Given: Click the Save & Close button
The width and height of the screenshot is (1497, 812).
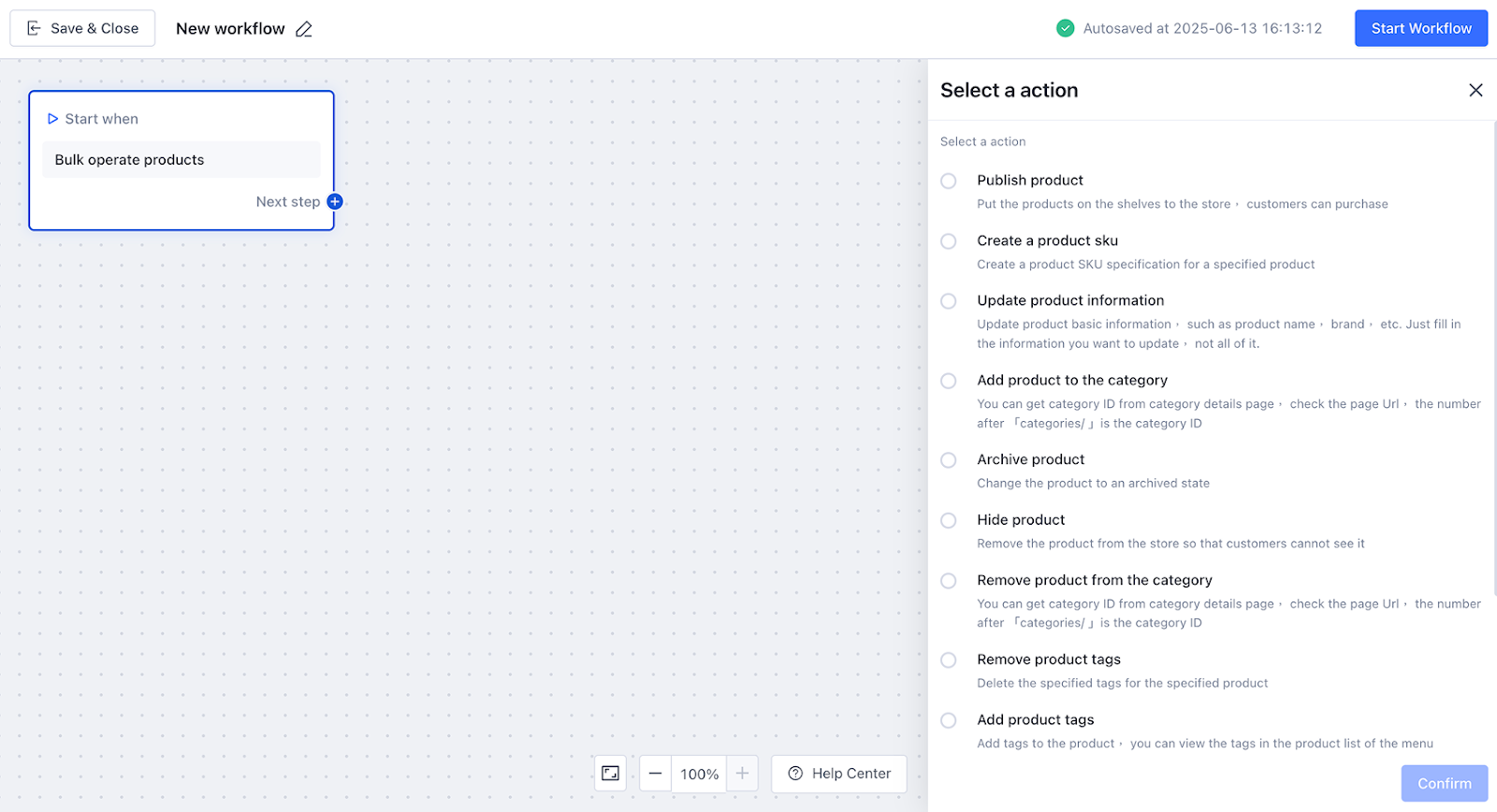Looking at the screenshot, I should pyautogui.click(x=82, y=29).
